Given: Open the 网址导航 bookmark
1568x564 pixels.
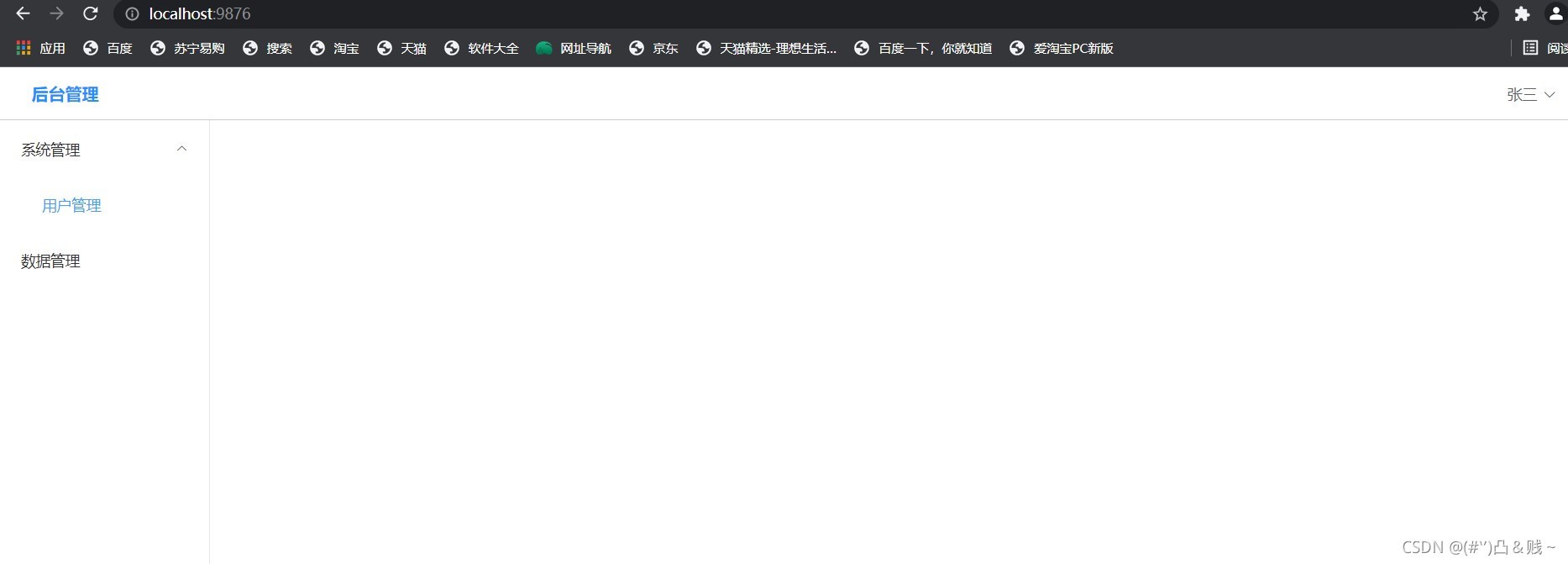Looking at the screenshot, I should [574, 48].
